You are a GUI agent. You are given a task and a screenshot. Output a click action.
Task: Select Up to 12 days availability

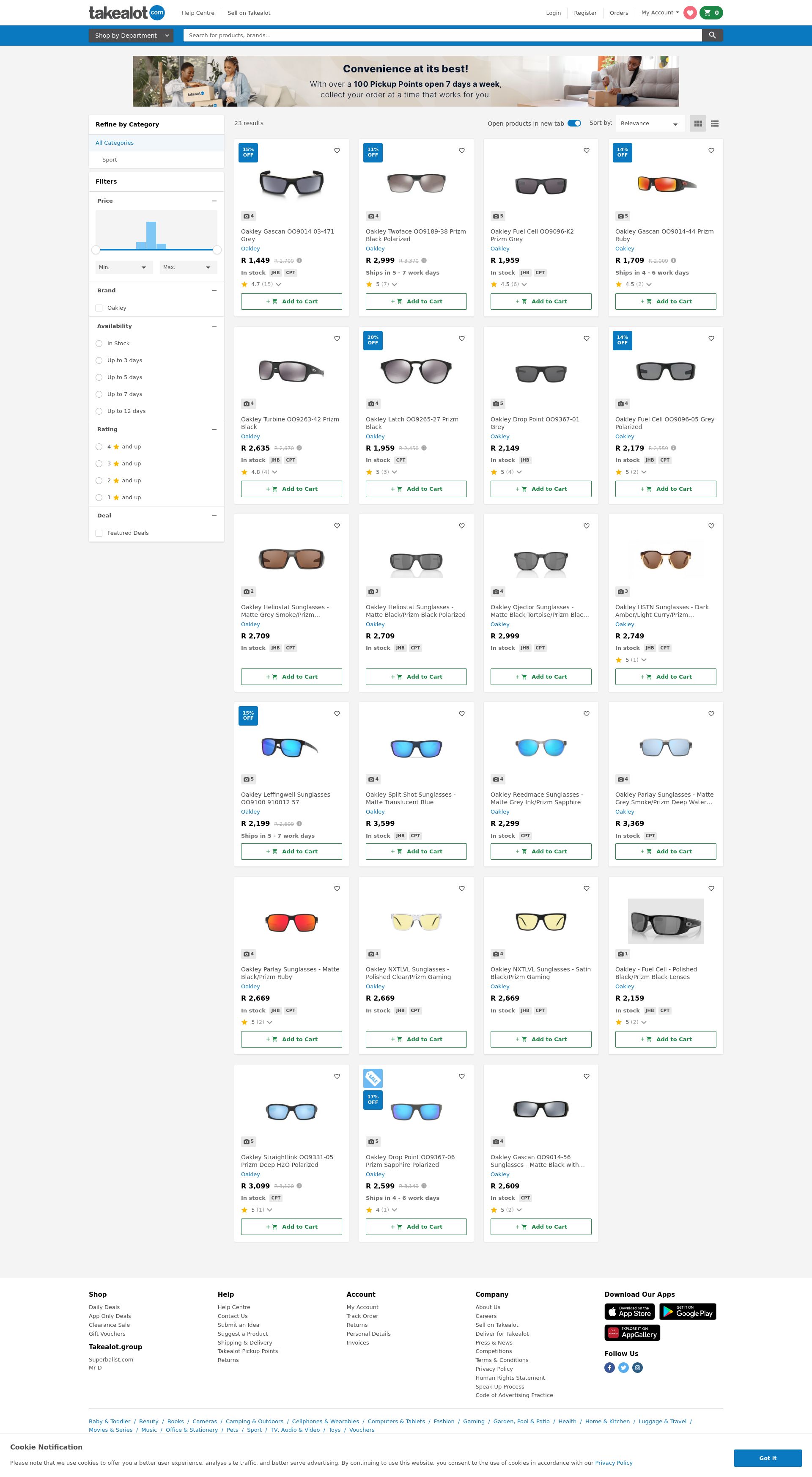coord(99,411)
